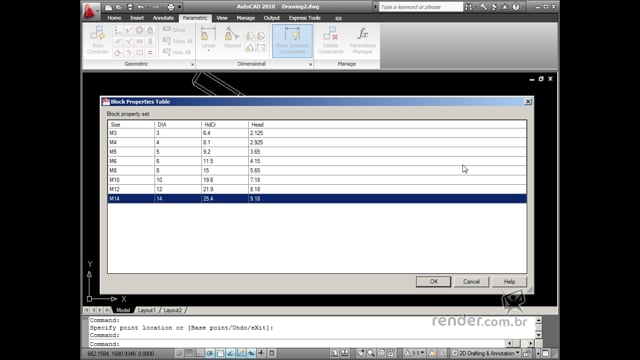Click the Open file icon in quick access toolbar
Viewport: 640px width, 360px height.
[x=119, y=7]
